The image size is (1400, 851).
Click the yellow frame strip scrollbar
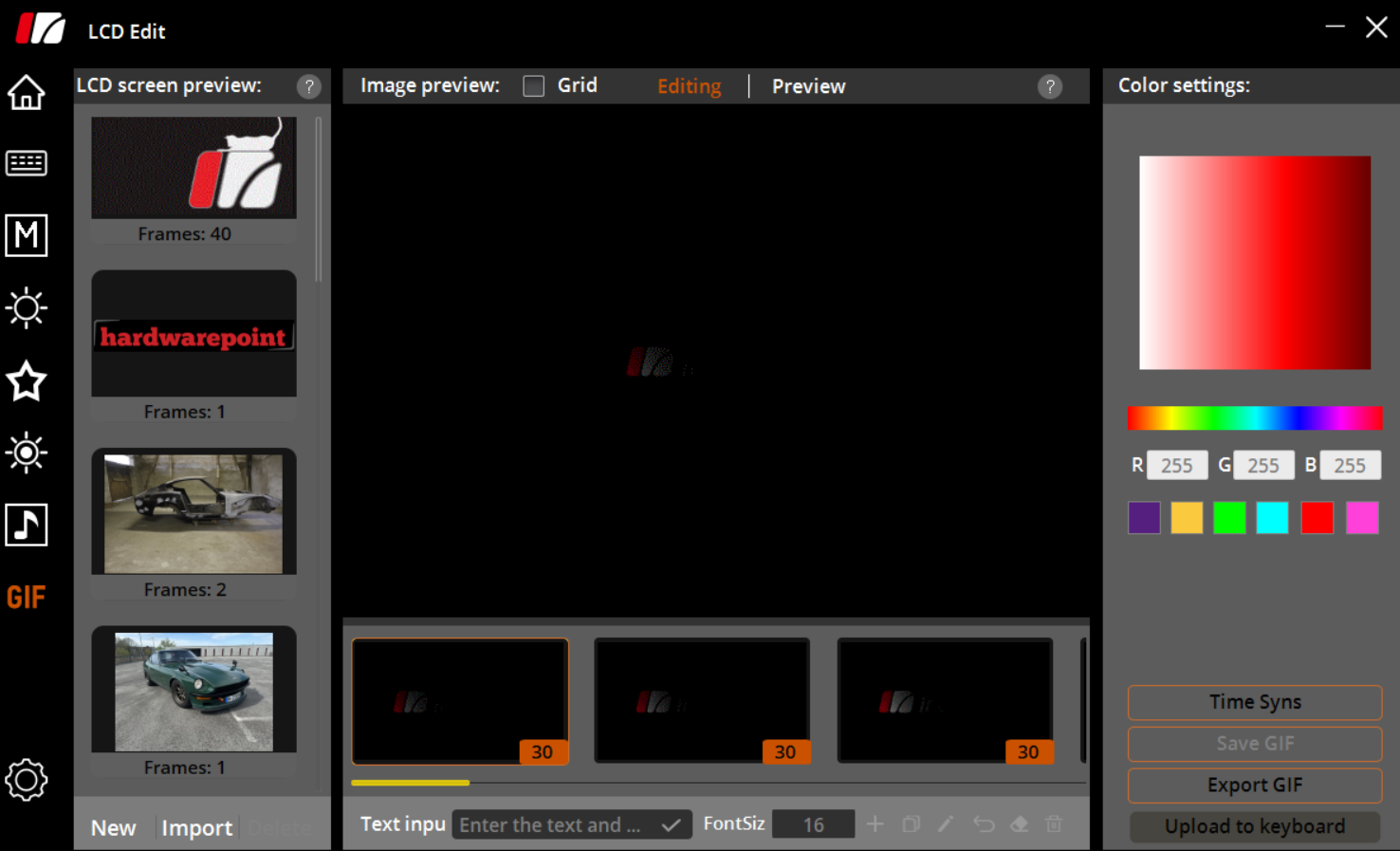tap(410, 783)
